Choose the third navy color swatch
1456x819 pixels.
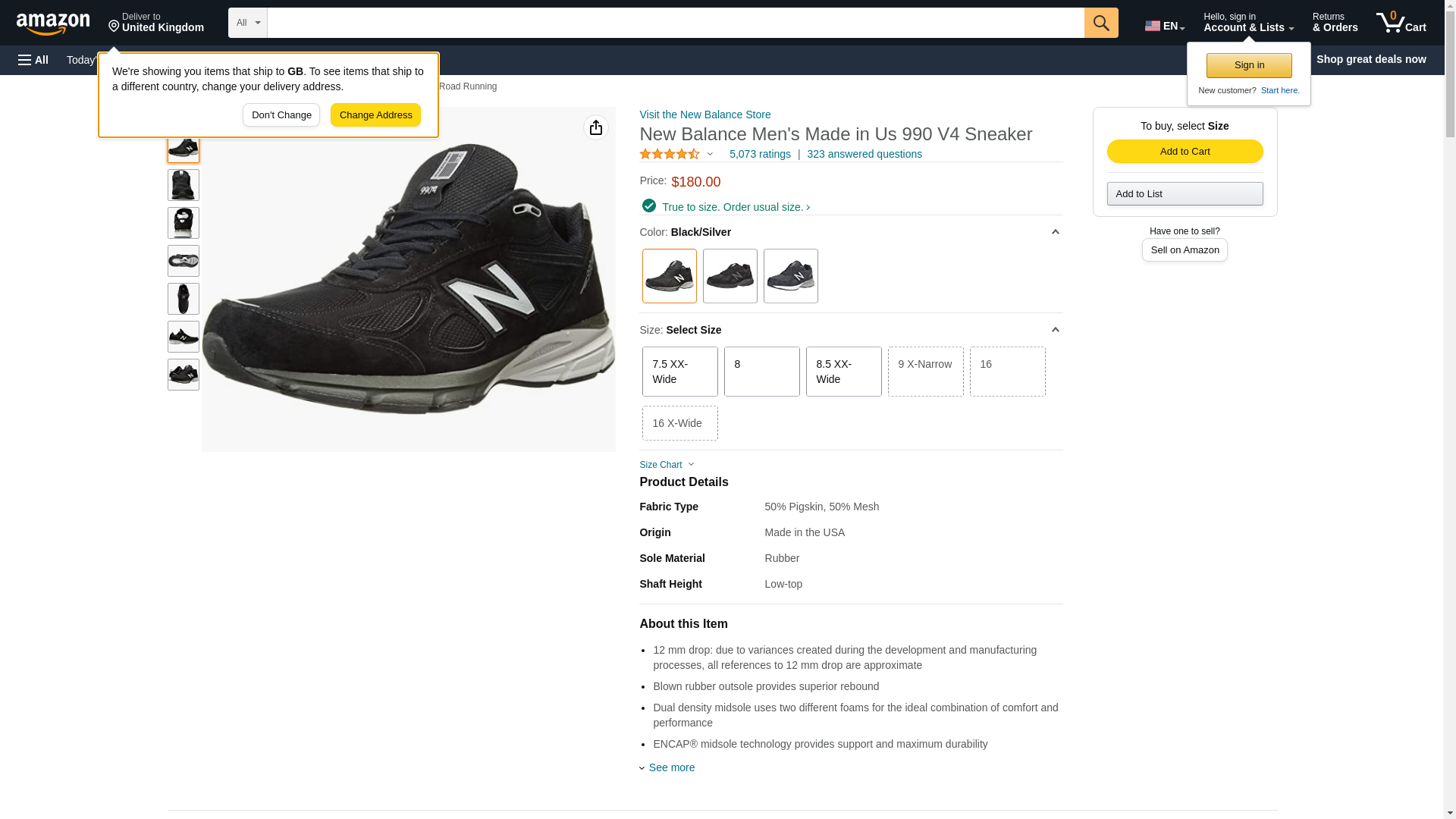click(x=790, y=276)
